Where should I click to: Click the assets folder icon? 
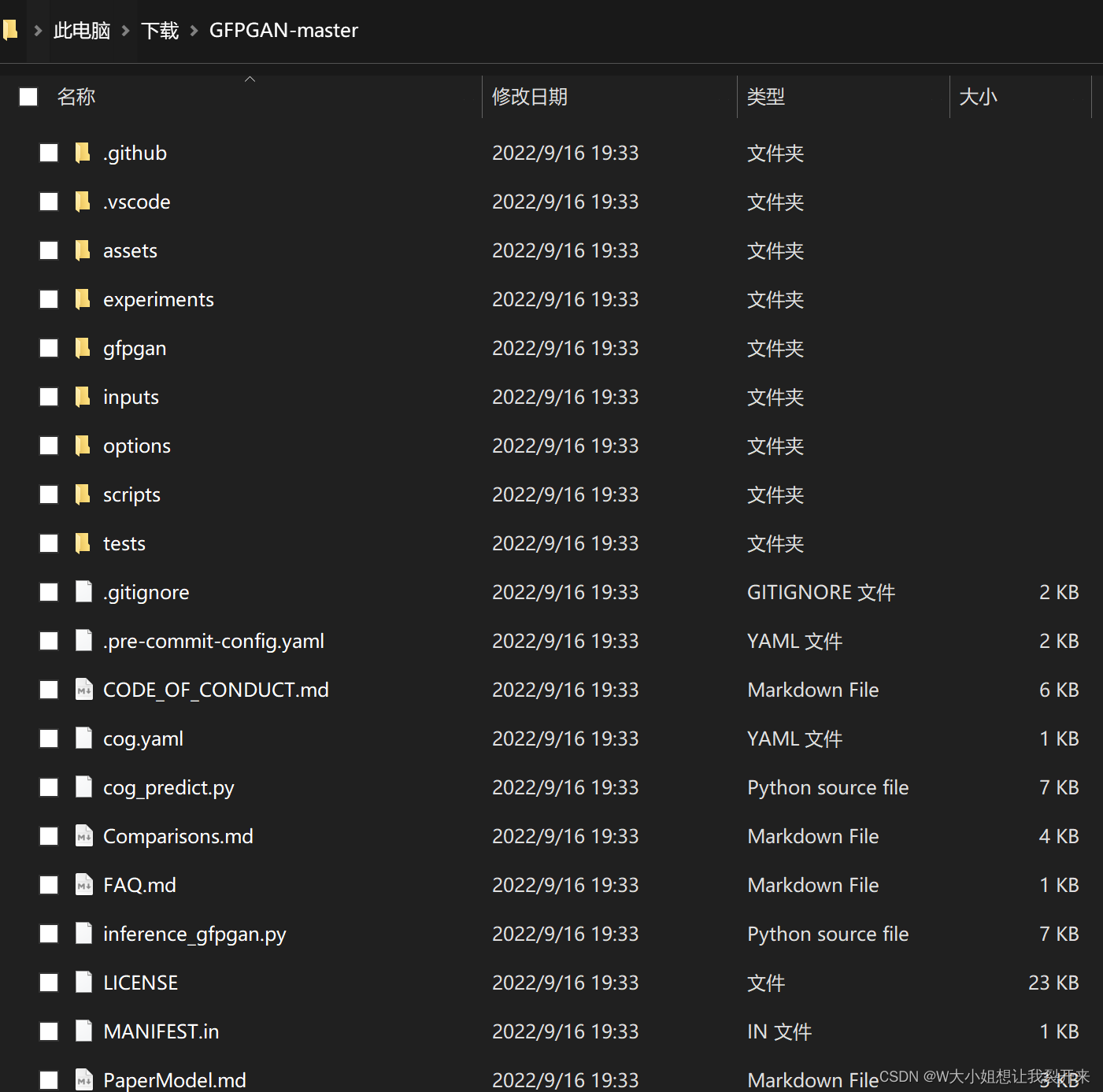[83, 250]
